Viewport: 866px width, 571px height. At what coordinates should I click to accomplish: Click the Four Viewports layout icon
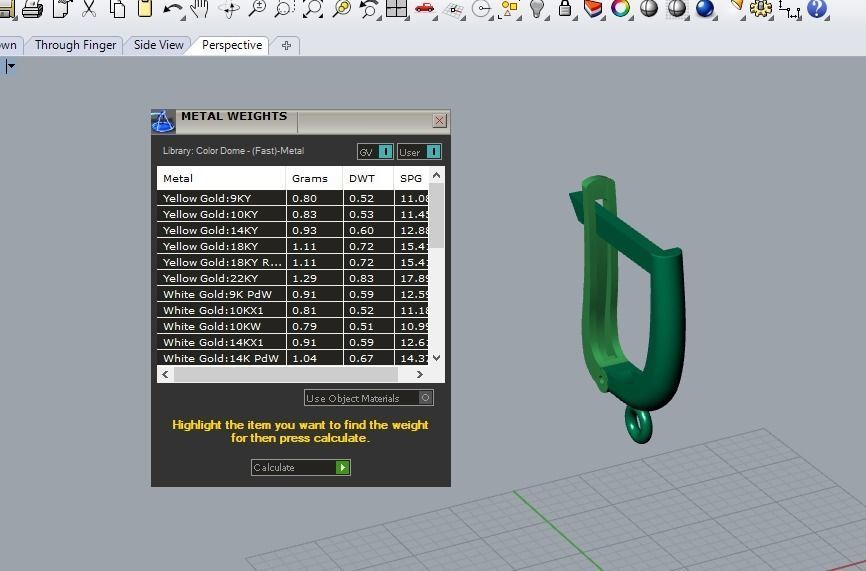(396, 9)
